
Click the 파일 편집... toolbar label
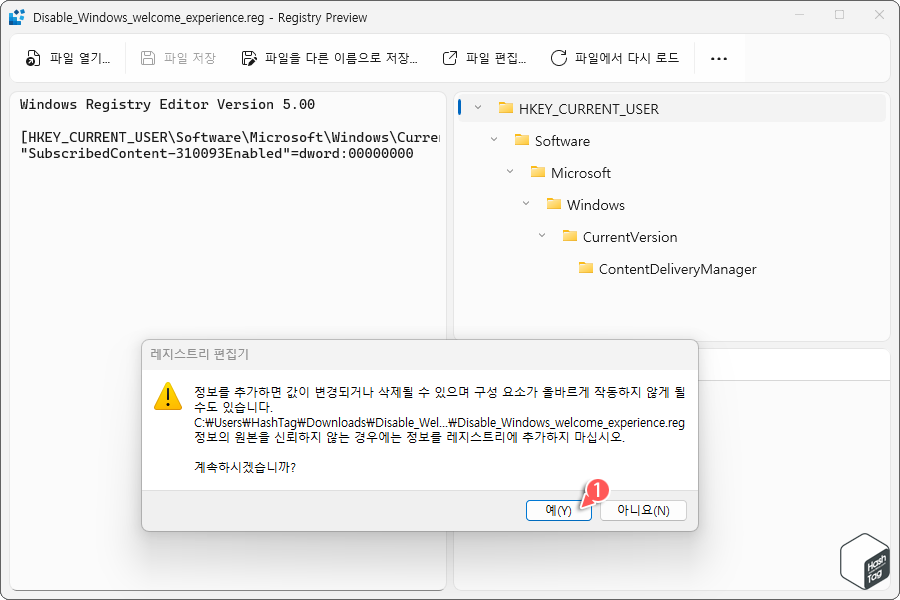coord(496,58)
